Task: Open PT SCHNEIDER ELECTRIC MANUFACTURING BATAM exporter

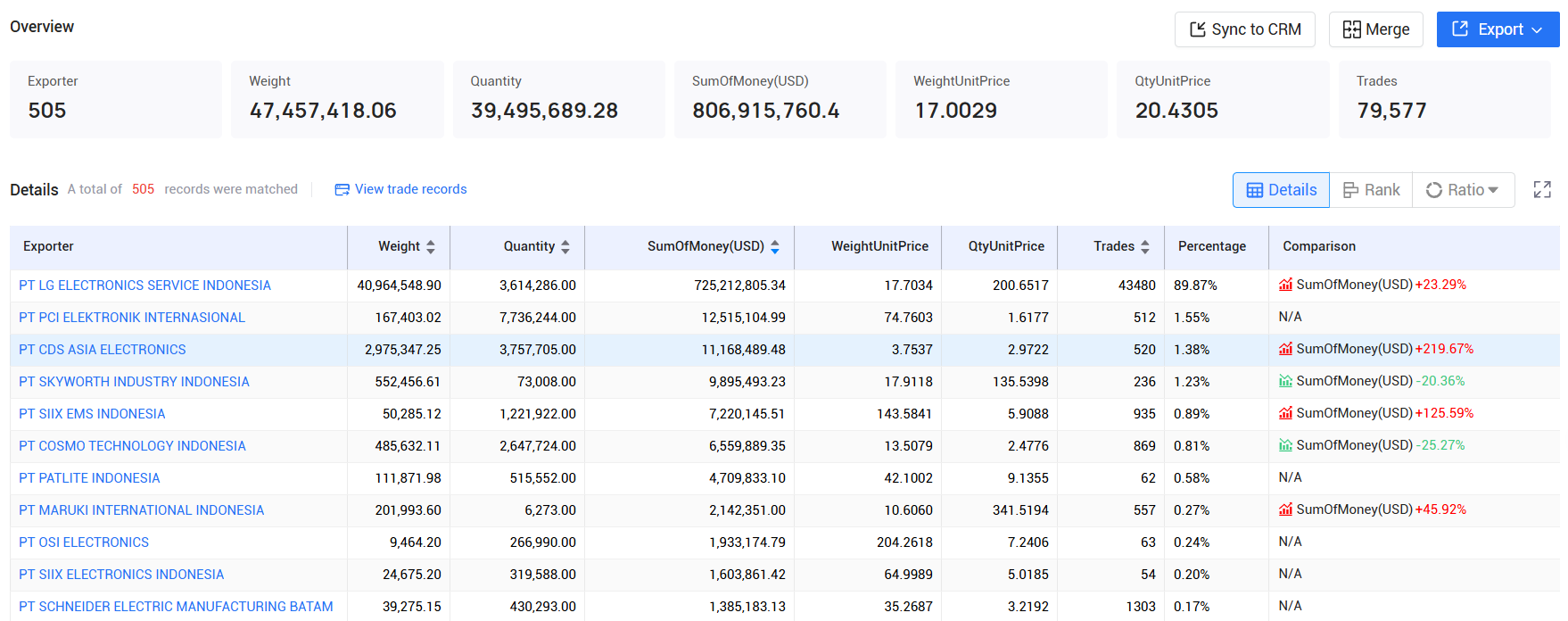Action: tap(176, 607)
